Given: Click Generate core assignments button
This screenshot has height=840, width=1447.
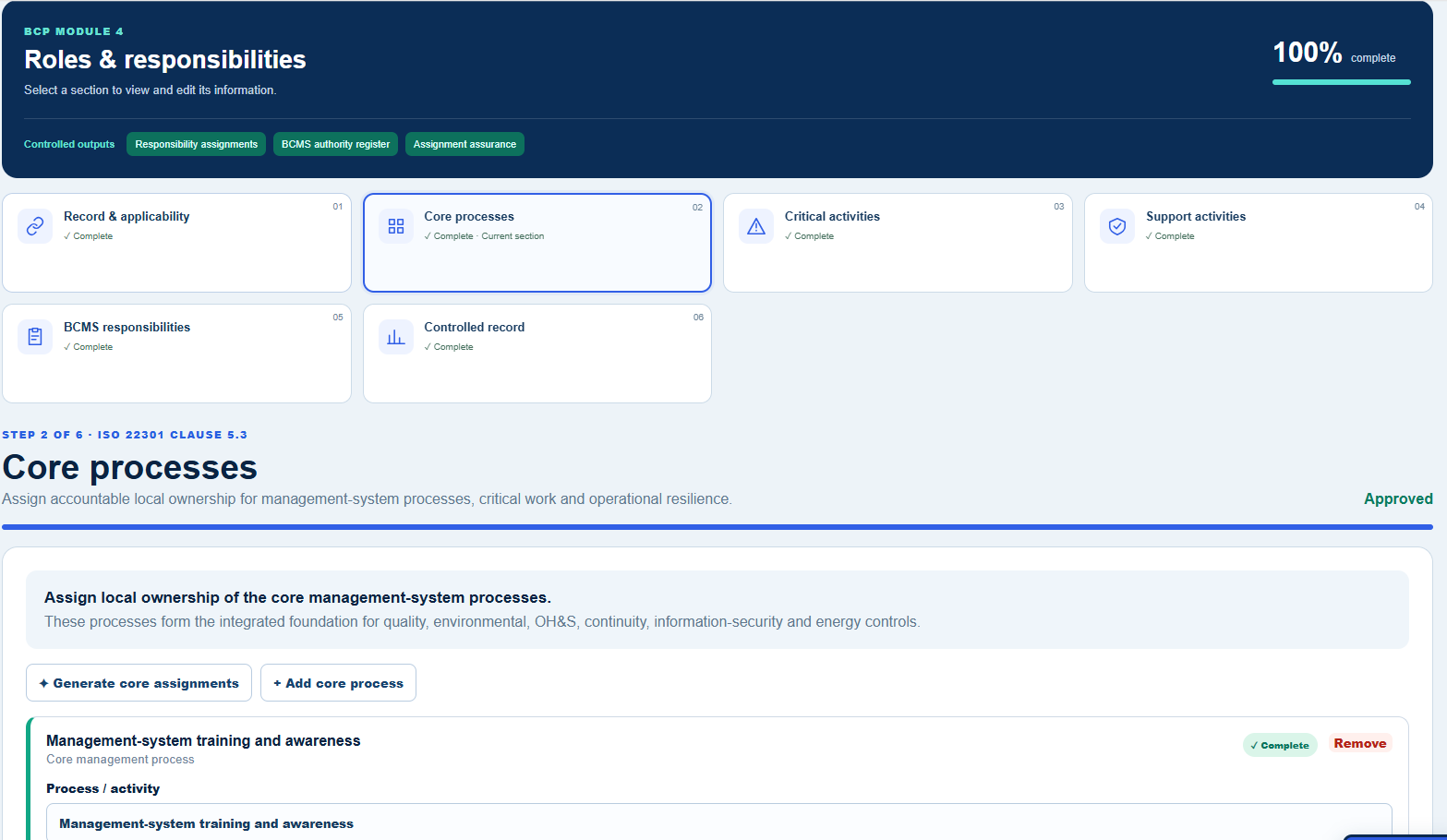Looking at the screenshot, I should [x=139, y=683].
